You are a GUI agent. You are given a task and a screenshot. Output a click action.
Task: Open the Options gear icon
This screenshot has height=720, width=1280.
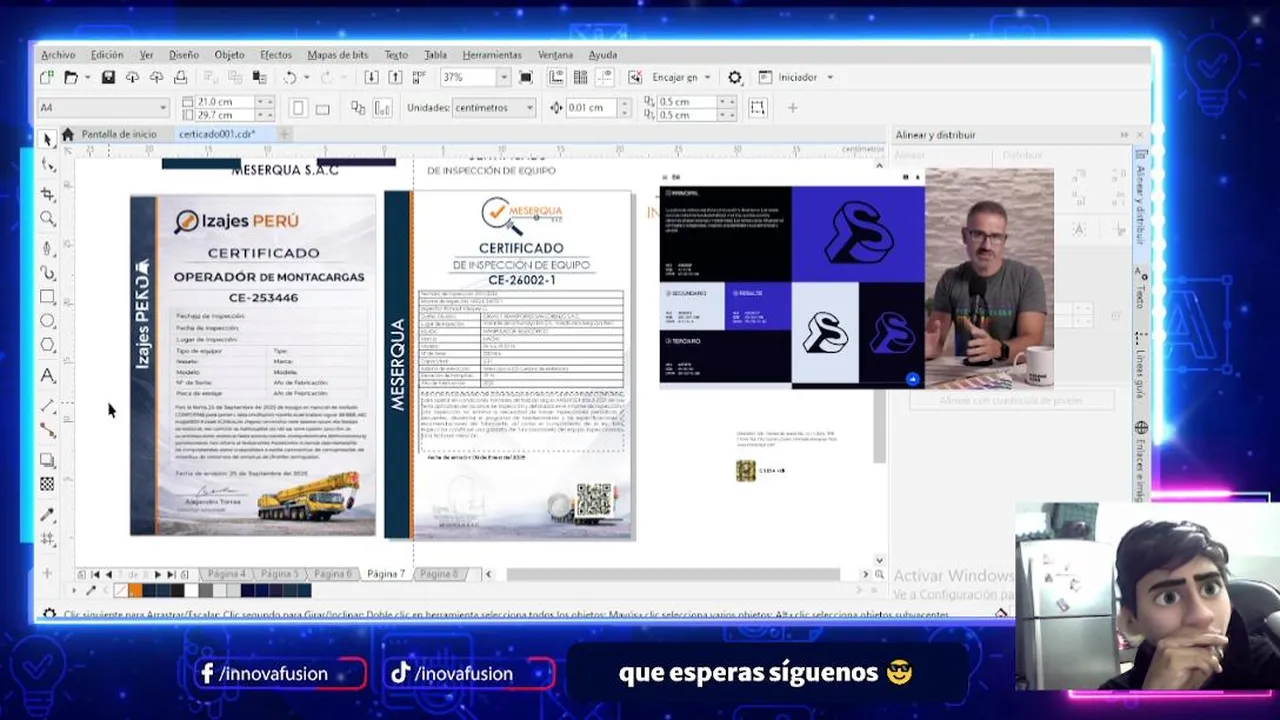click(x=735, y=77)
